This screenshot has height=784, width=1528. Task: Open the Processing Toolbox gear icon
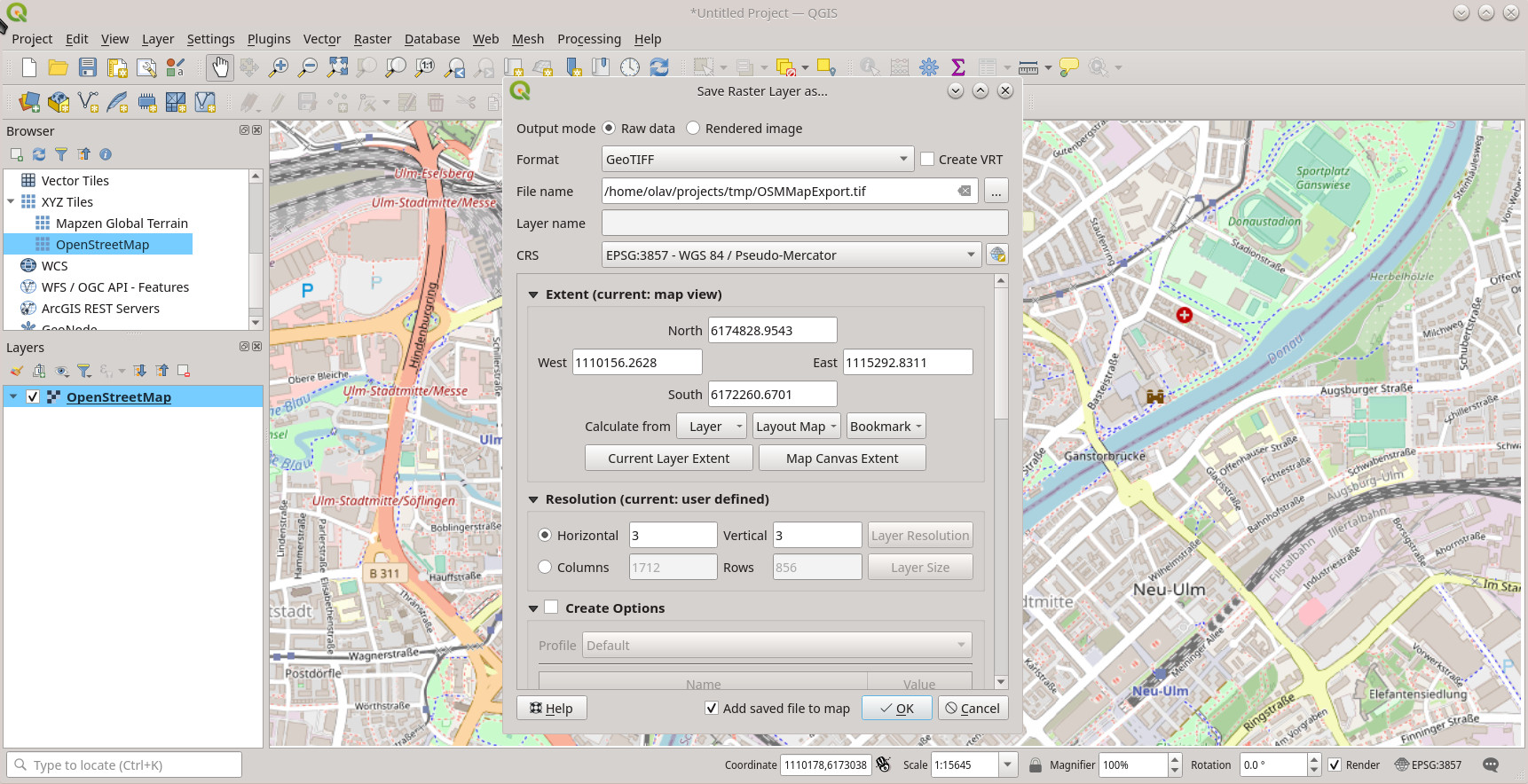point(929,67)
